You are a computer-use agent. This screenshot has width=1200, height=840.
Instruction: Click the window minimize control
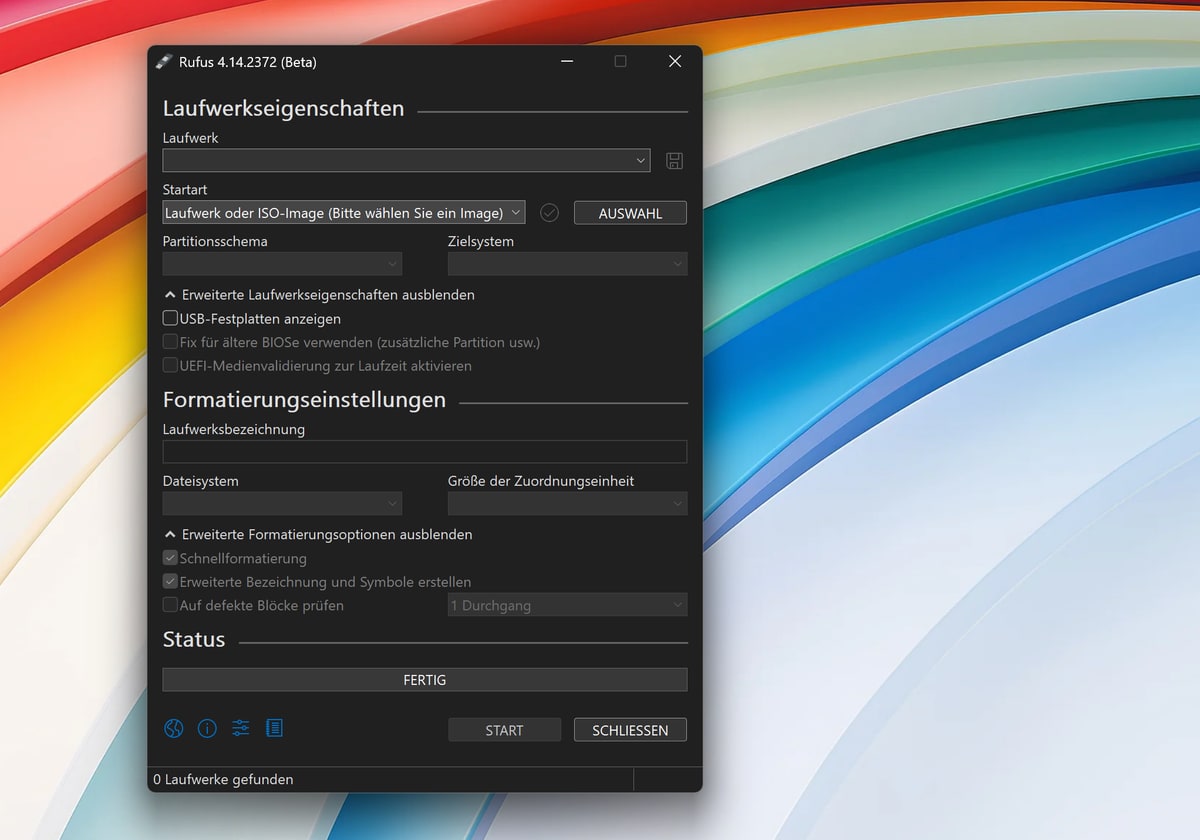click(566, 61)
